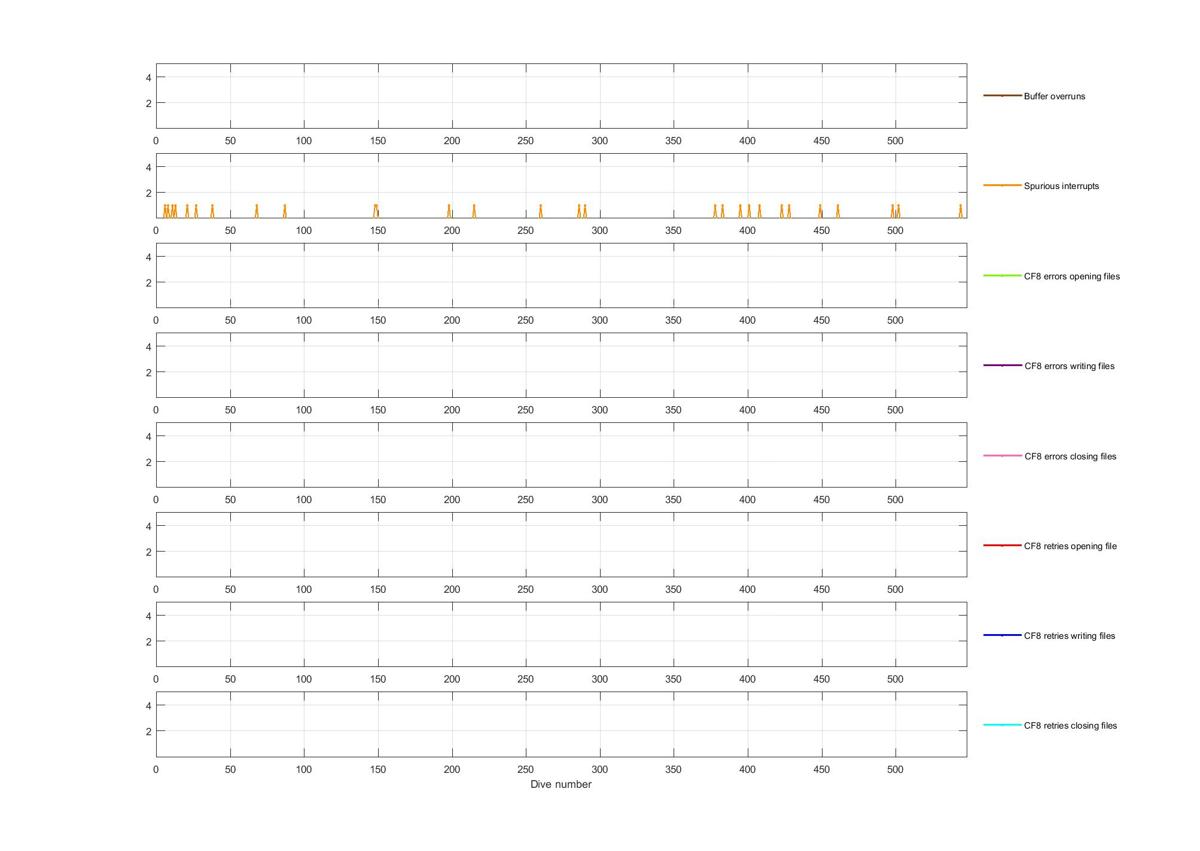Select the CF8 errors writing files legend text
This screenshot has width=1200, height=851.
1069,366
